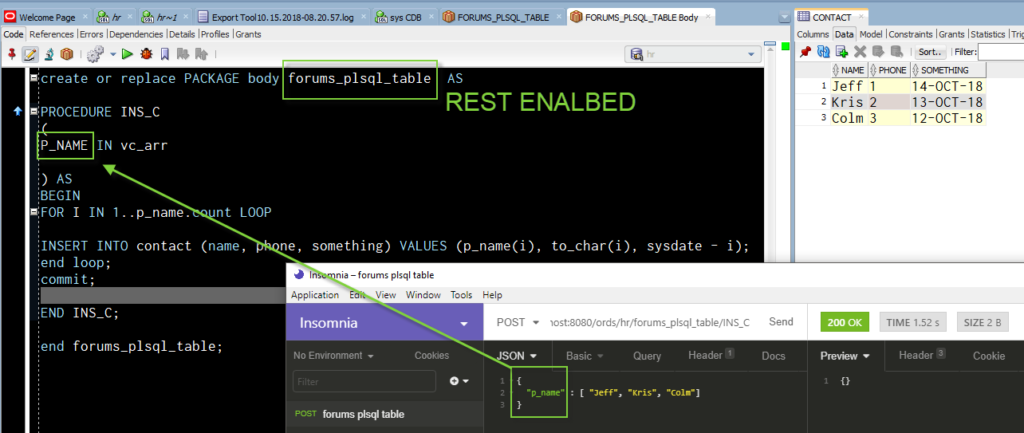Screen dimensions: 1024x433
Task: Open the Tools menu in Insomnia
Action: [461, 295]
